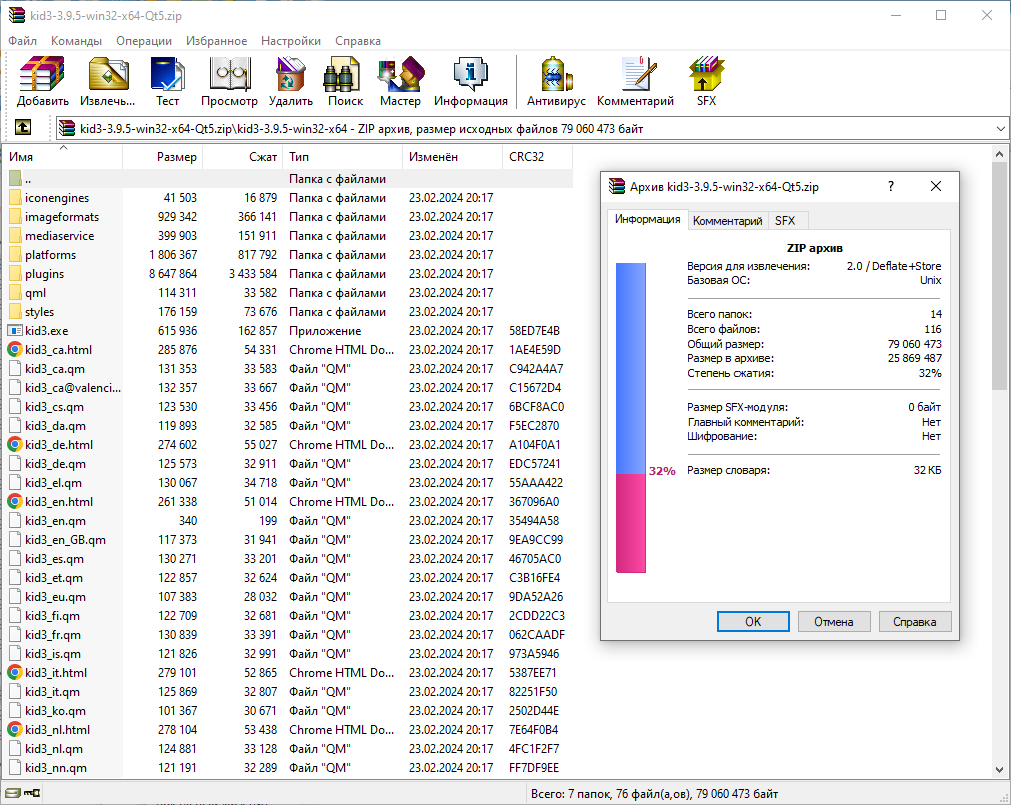This screenshot has width=1011, height=805.
Task: Run the Антивирус virus scan icon
Action: coord(556,82)
